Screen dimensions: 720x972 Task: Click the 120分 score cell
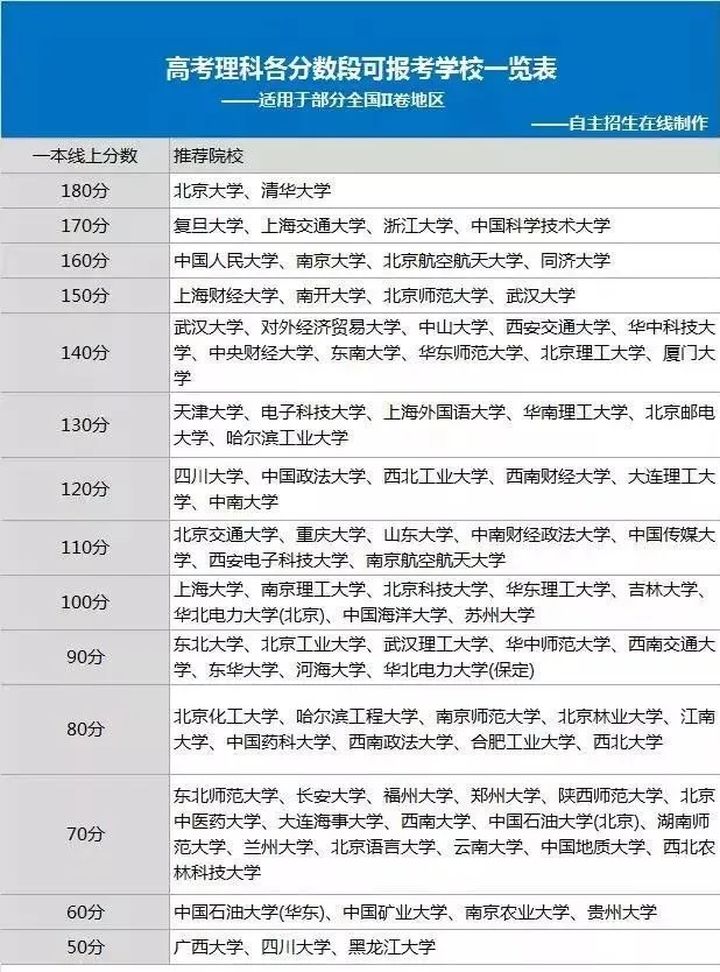pos(84,489)
